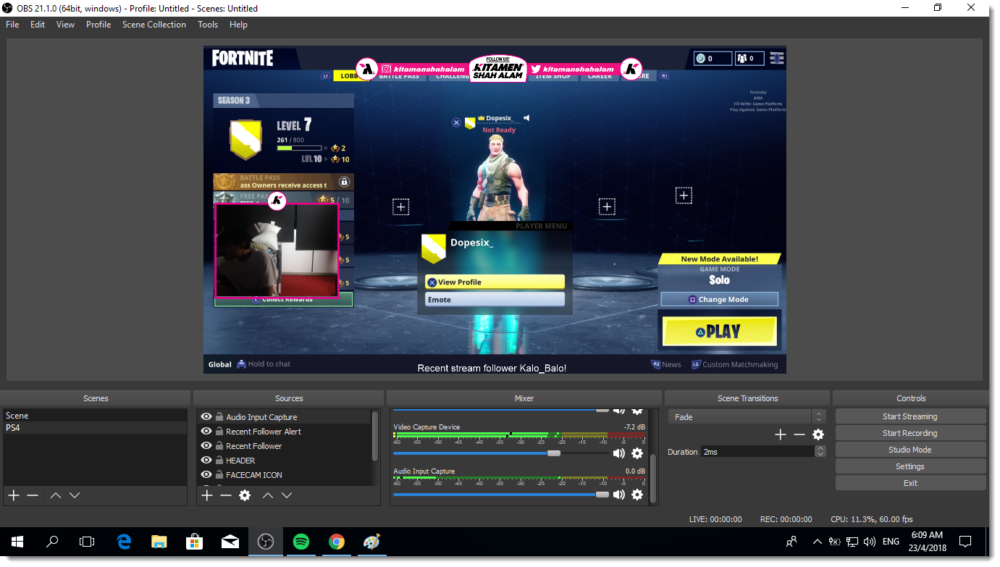Open the Scene Collection menu

154,25
